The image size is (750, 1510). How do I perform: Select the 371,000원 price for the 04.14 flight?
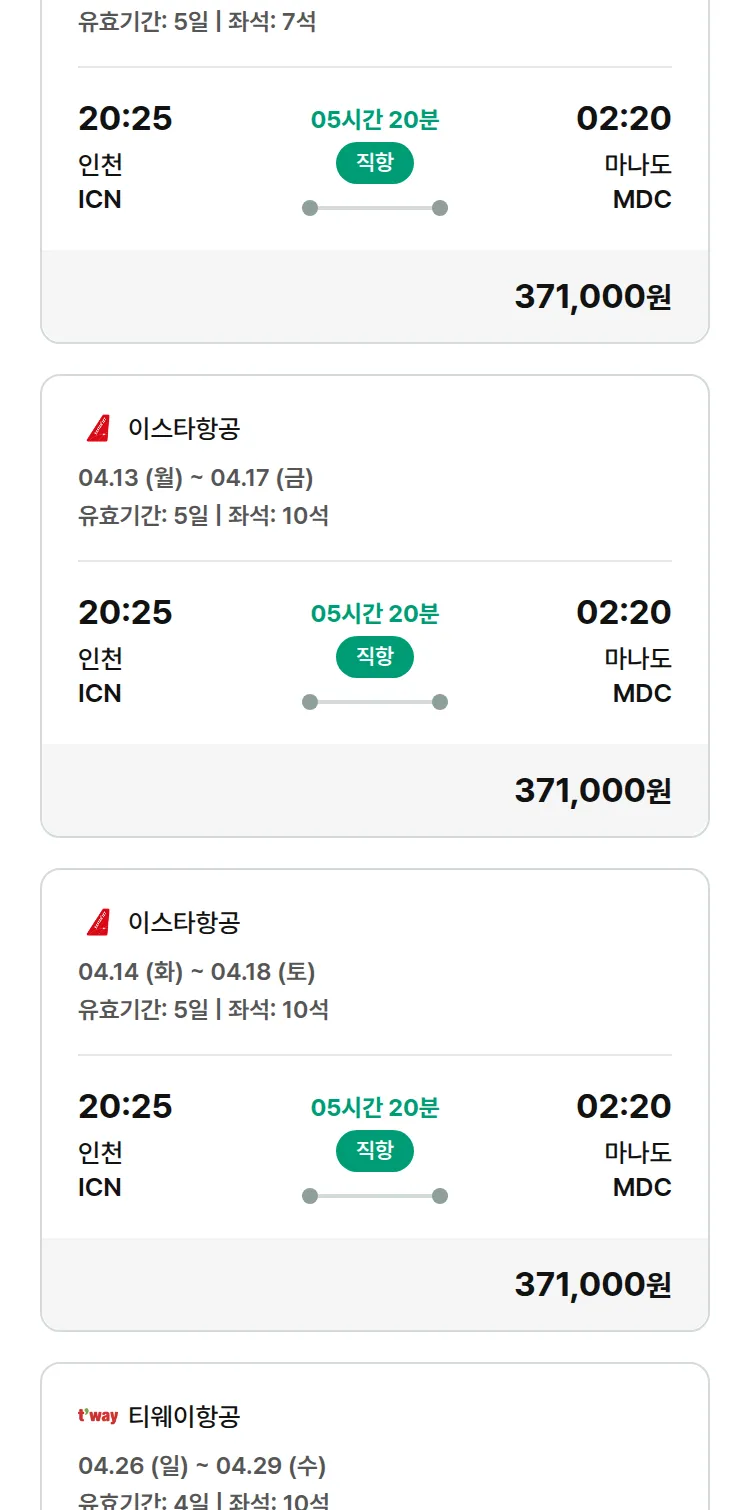592,1285
